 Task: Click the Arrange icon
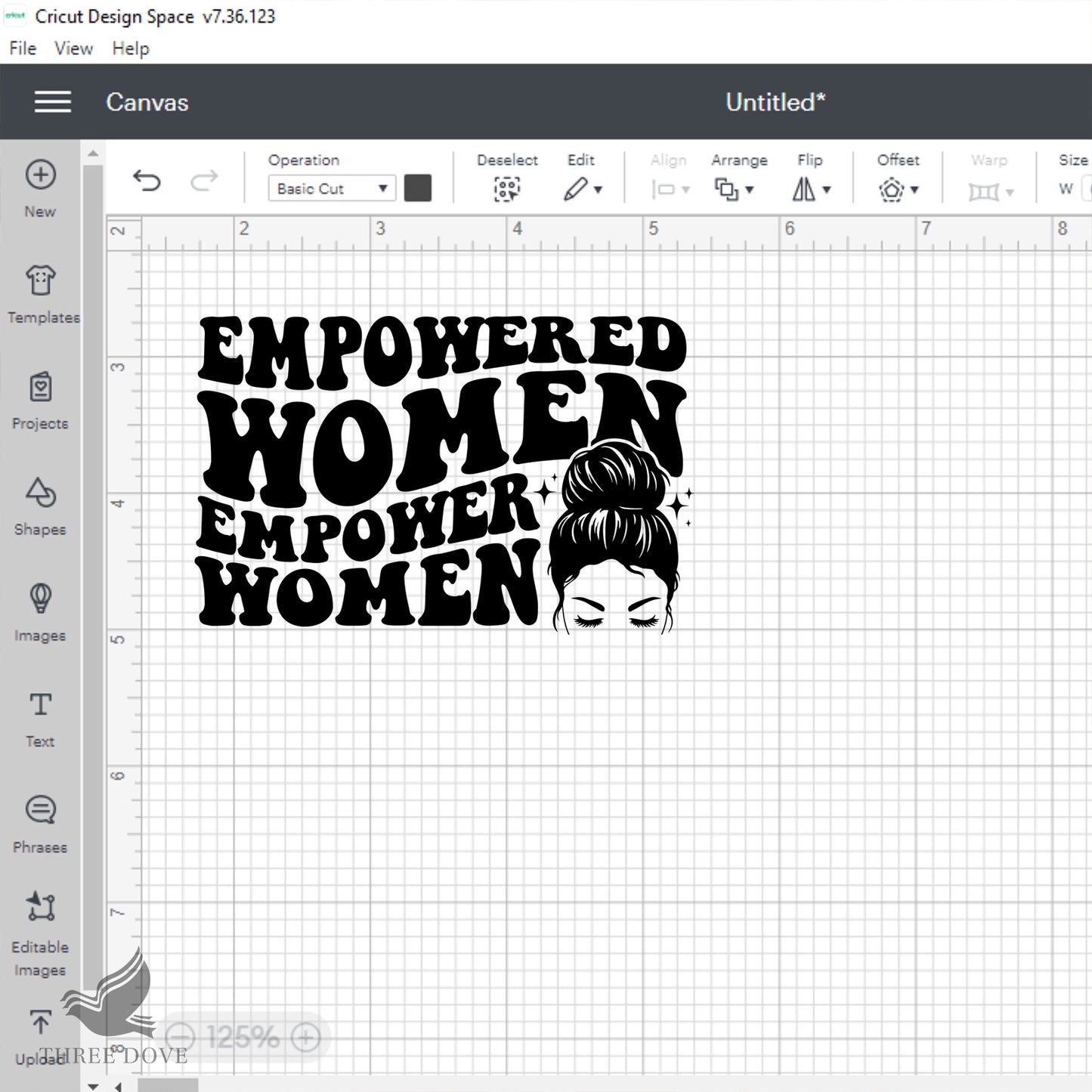pyautogui.click(x=727, y=190)
